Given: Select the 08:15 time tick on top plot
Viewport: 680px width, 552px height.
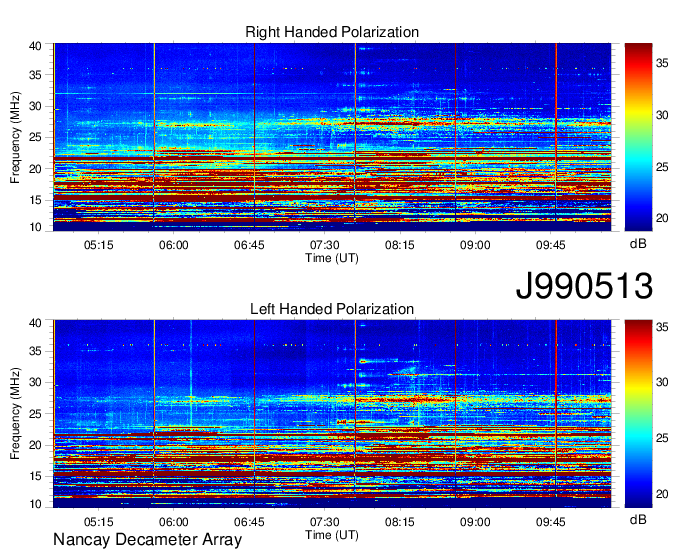Looking at the screenshot, I should point(399,245).
